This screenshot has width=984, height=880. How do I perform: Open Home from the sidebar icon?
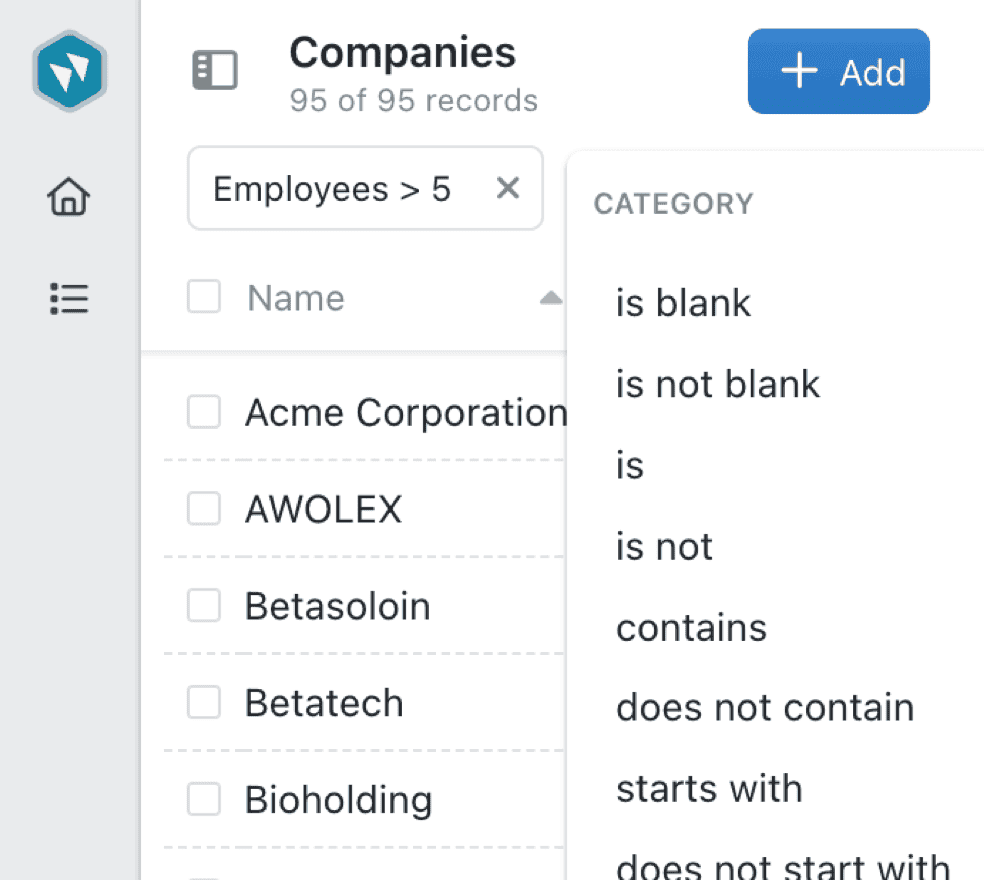(68, 198)
